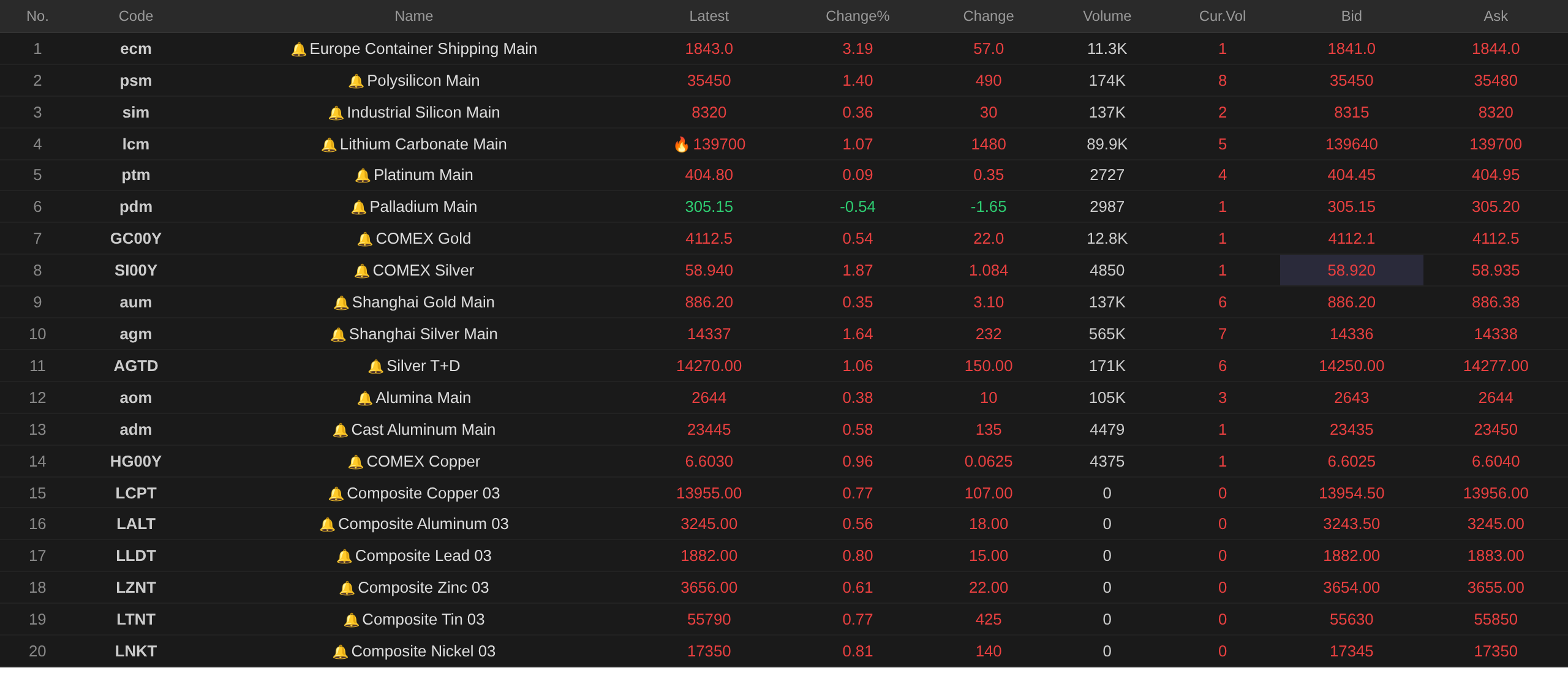Screen dimensions: 1568x676
Task: Click the fire icon beside Lithium Carbonate latest price
Action: (x=681, y=145)
